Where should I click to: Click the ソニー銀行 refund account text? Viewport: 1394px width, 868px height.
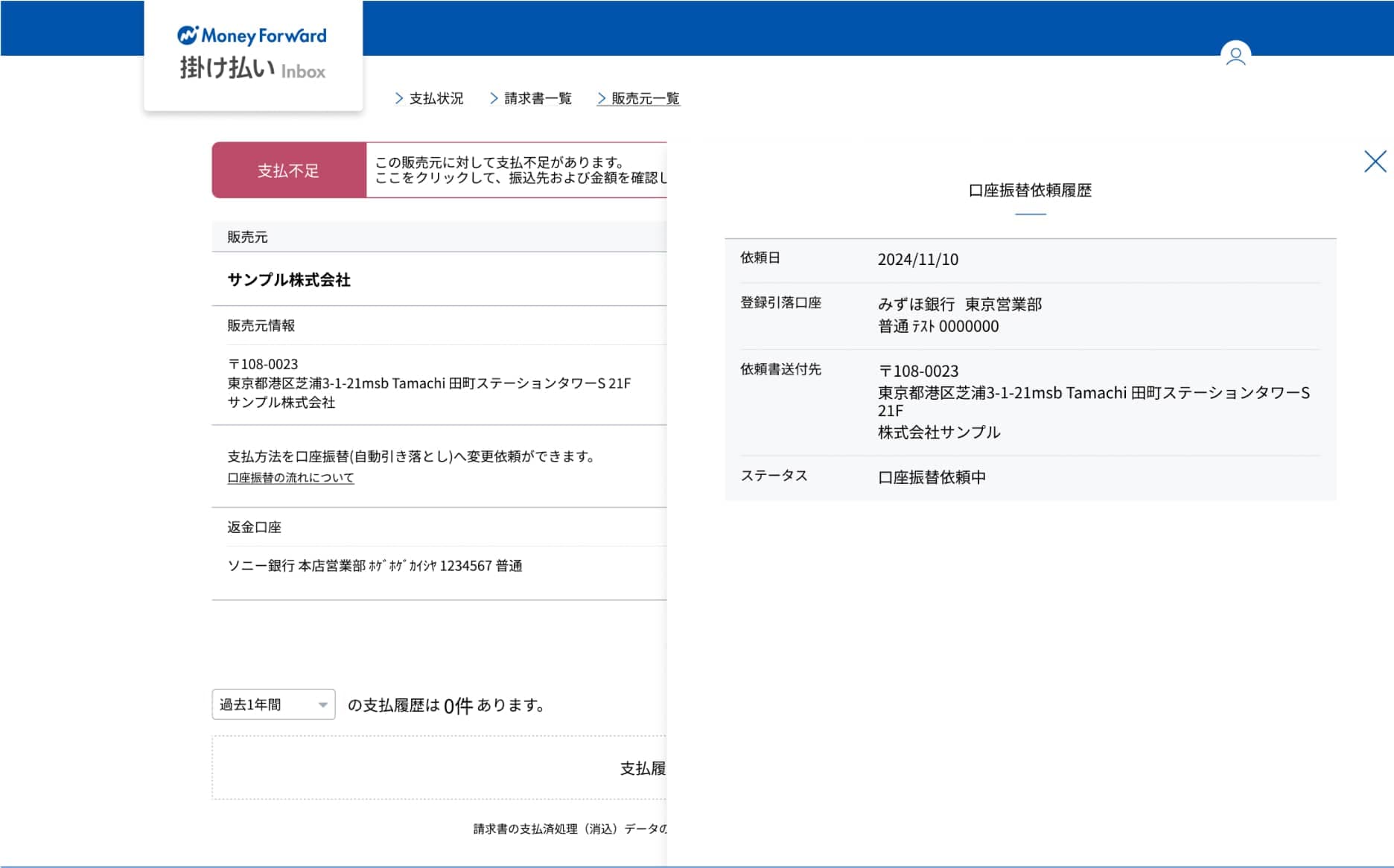point(375,566)
